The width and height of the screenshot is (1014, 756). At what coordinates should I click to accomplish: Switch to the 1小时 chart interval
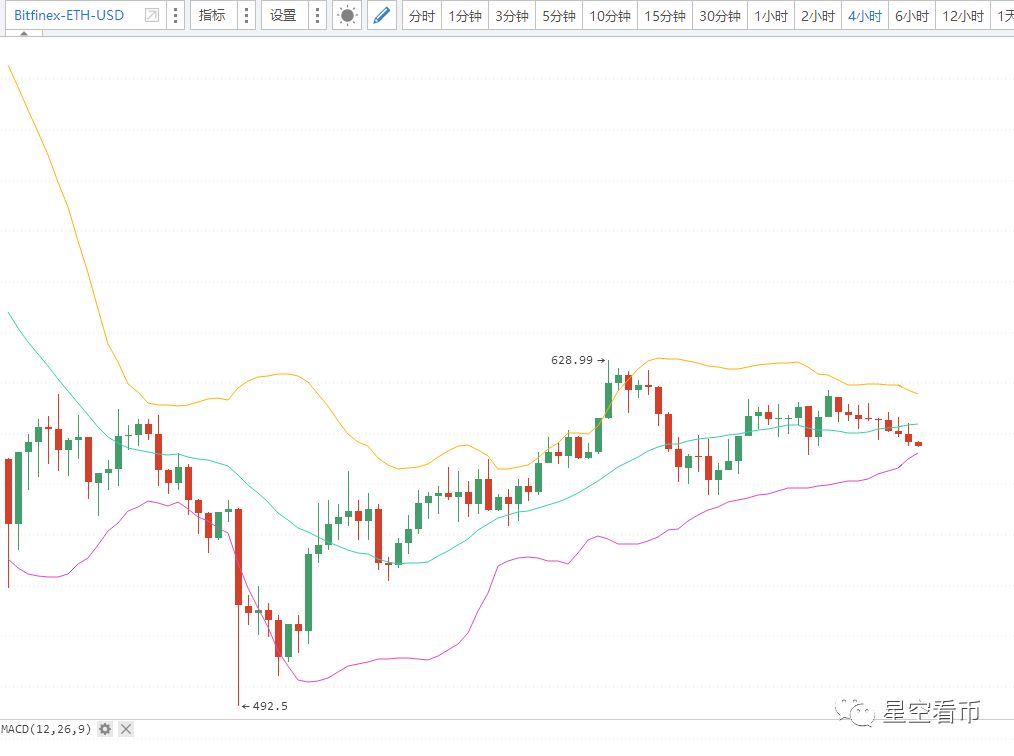(x=770, y=16)
